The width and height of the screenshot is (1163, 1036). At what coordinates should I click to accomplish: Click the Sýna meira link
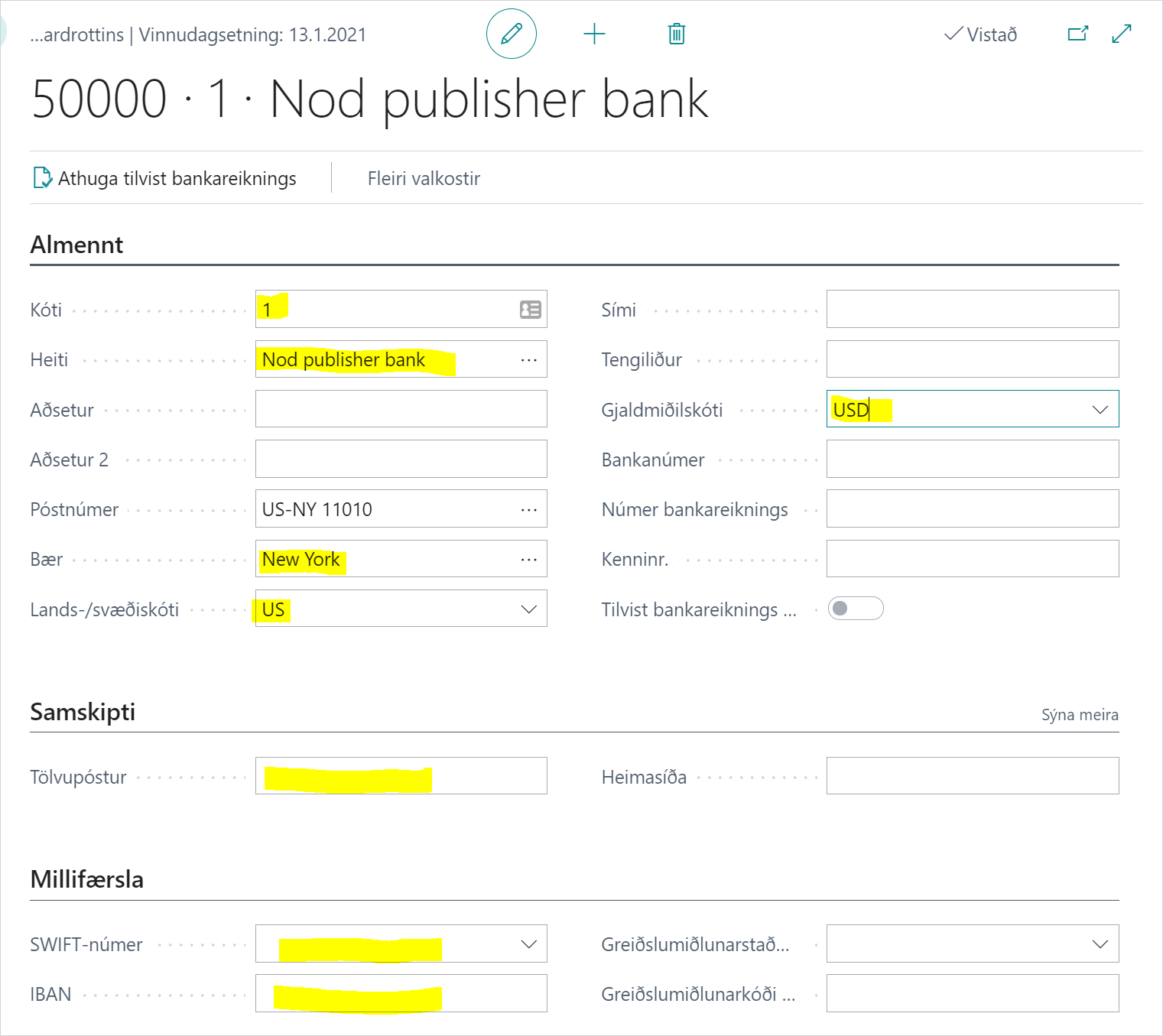tap(1079, 715)
